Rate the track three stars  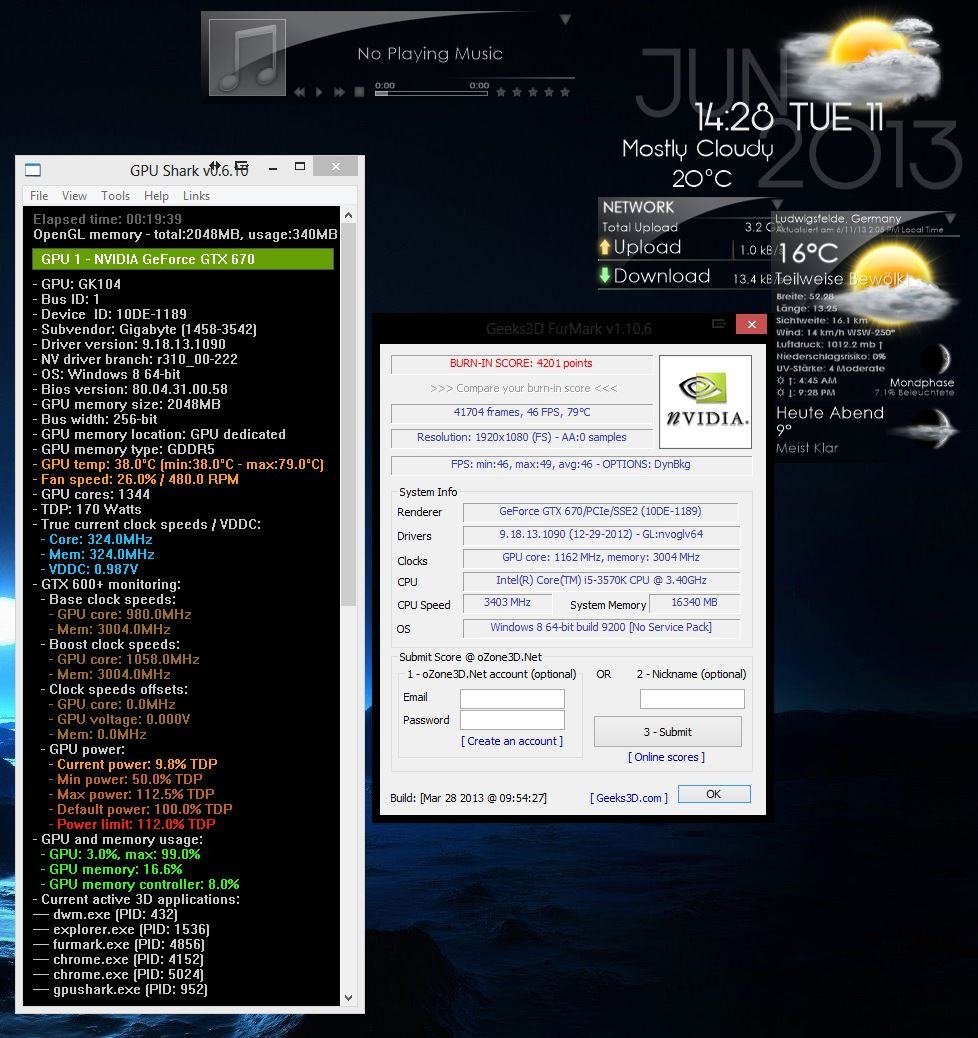[x=533, y=92]
